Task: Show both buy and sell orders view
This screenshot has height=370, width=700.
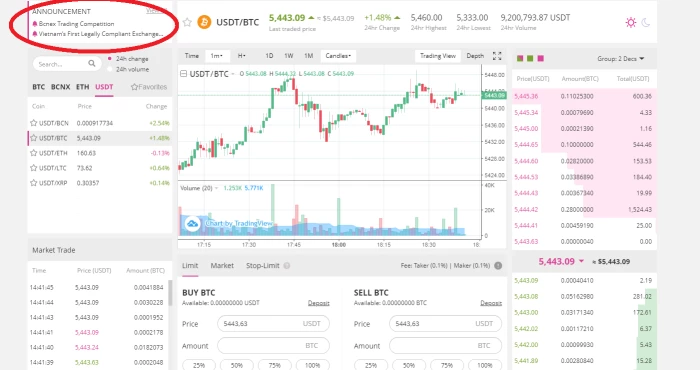Action: 520,58
